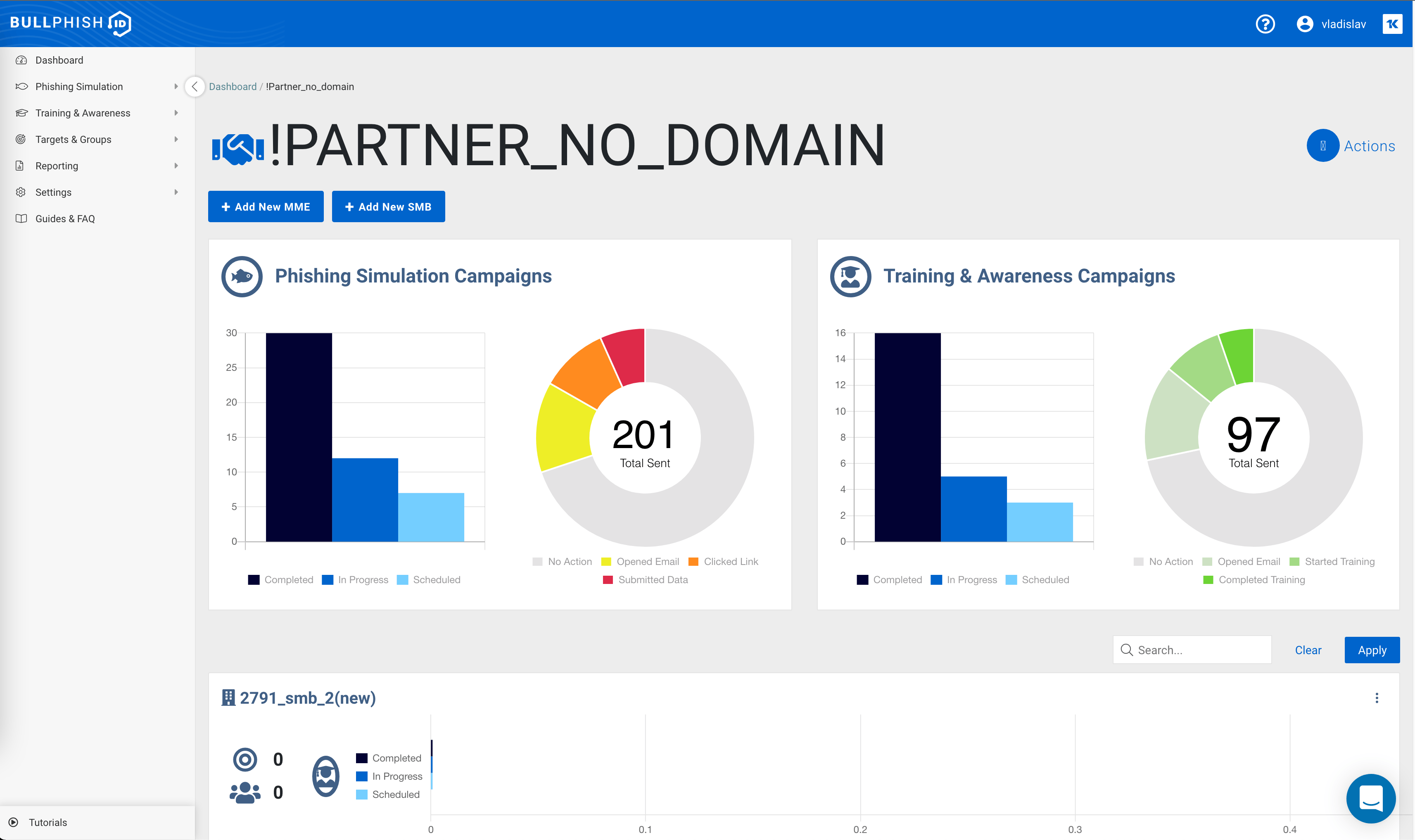The width and height of the screenshot is (1415, 840).
Task: Open Guides & FAQ in the sidebar
Action: [x=65, y=218]
